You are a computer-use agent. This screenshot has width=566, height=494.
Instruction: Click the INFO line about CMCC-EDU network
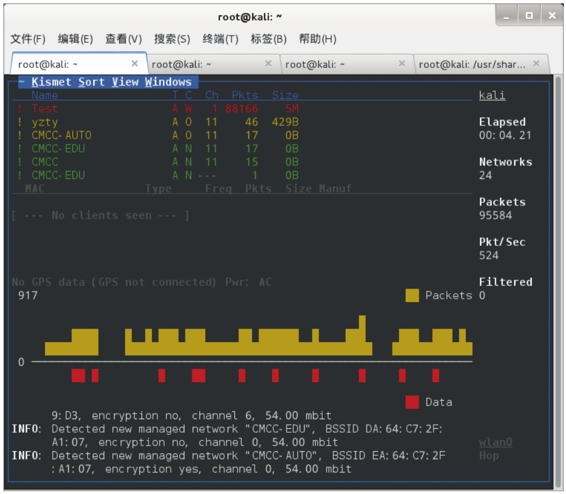(x=227, y=436)
